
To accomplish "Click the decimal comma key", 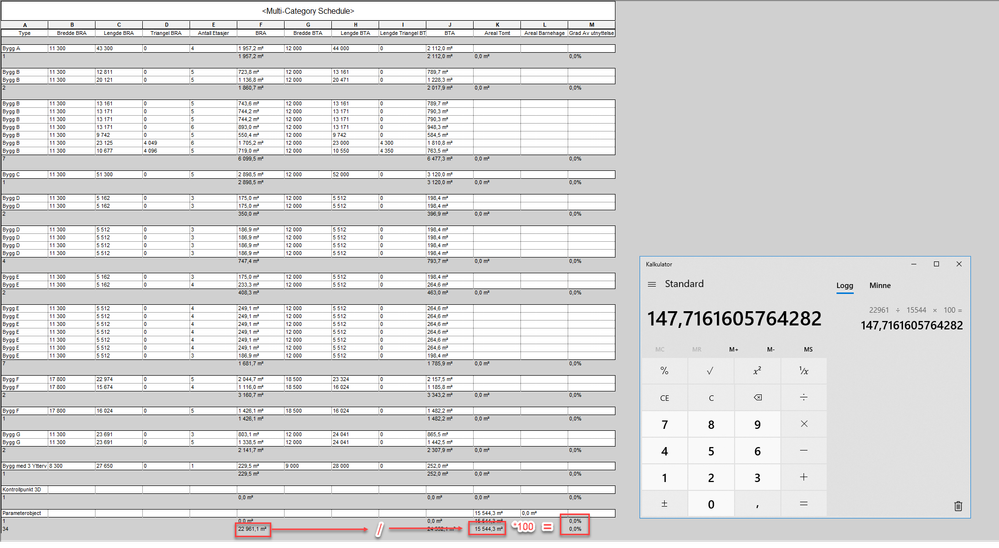I will click(x=757, y=503).
